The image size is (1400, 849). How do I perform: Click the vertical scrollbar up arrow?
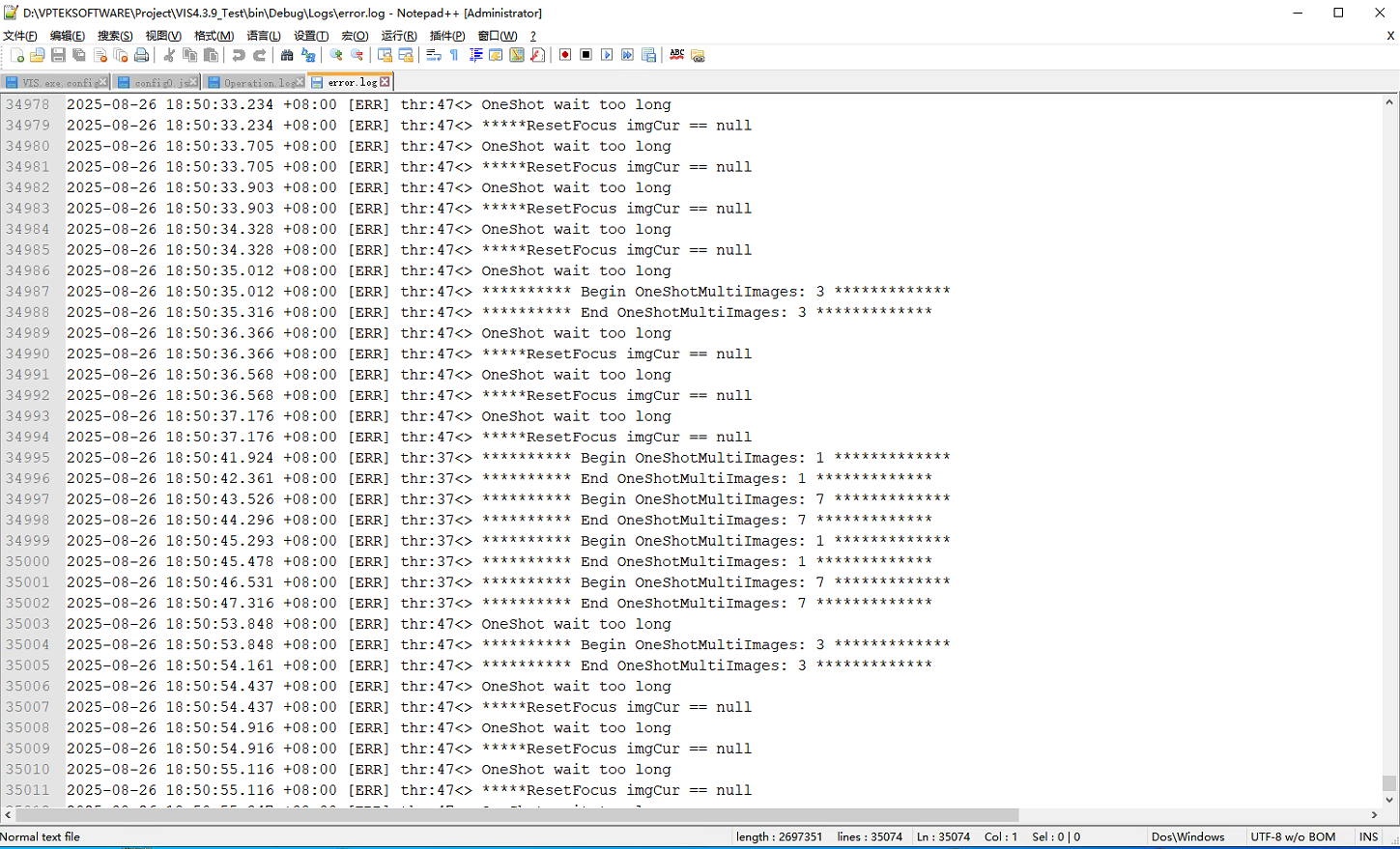click(1389, 101)
